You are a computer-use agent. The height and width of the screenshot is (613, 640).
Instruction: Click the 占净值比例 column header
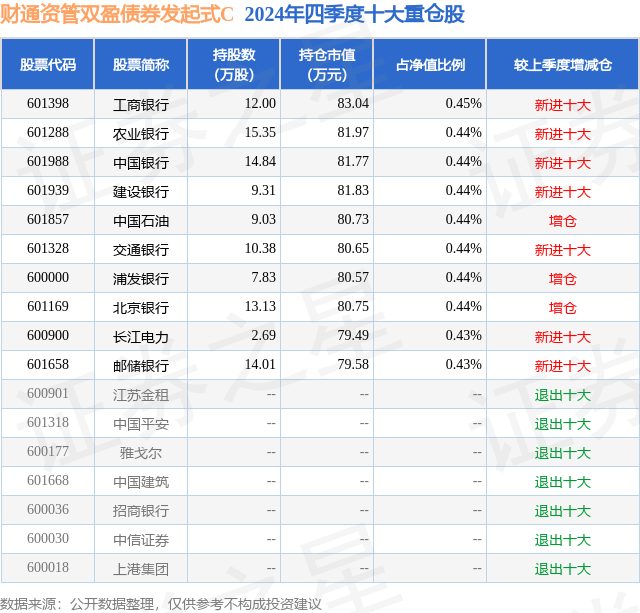pyautogui.click(x=430, y=64)
